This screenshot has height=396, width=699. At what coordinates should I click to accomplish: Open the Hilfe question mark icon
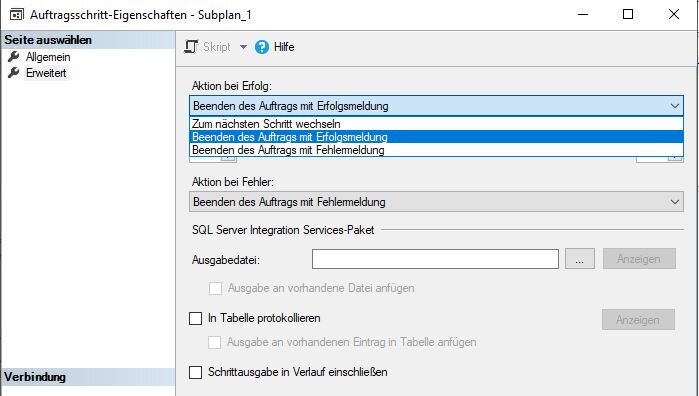262,47
